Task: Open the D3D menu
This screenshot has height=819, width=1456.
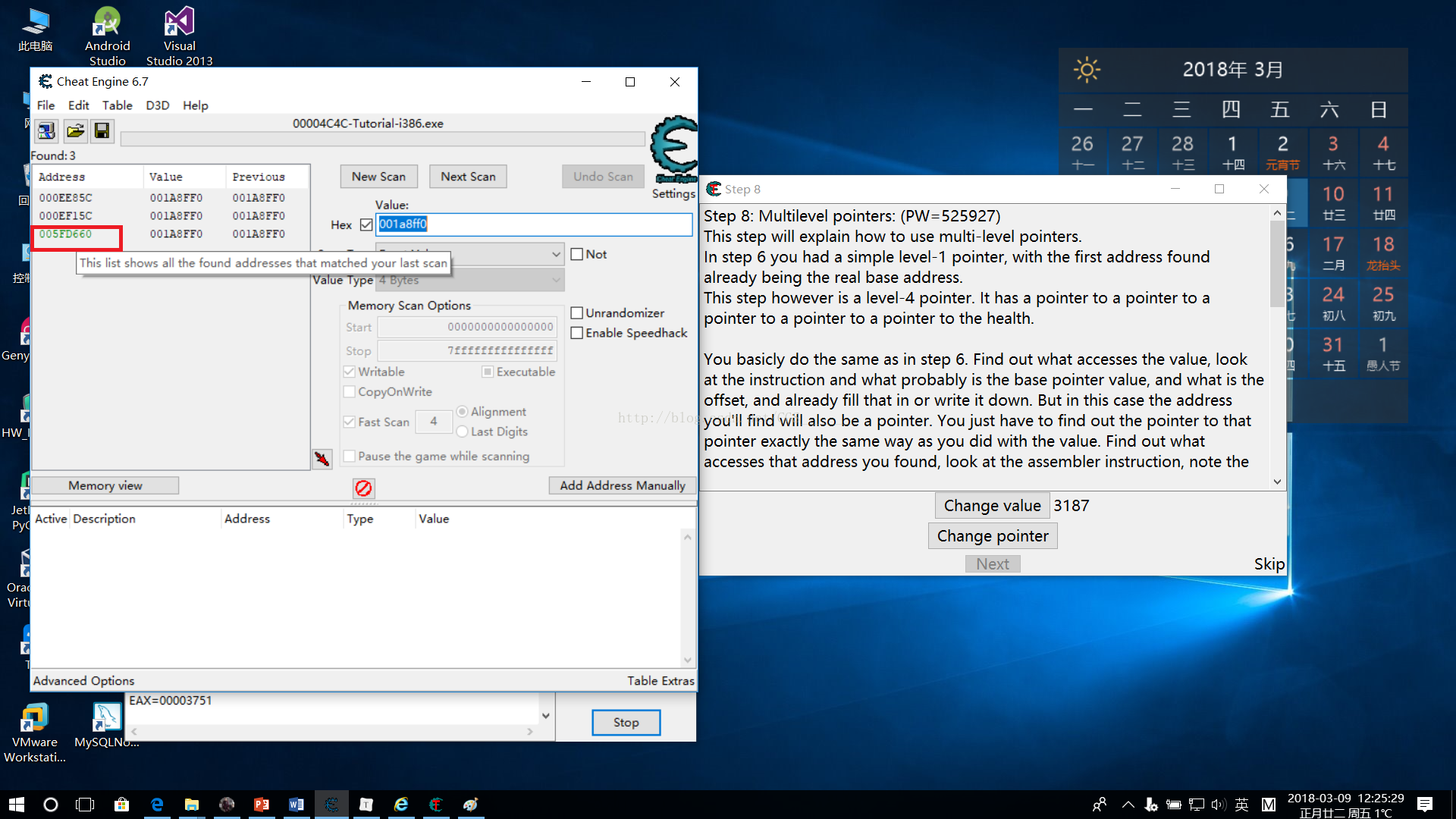Action: click(x=157, y=105)
